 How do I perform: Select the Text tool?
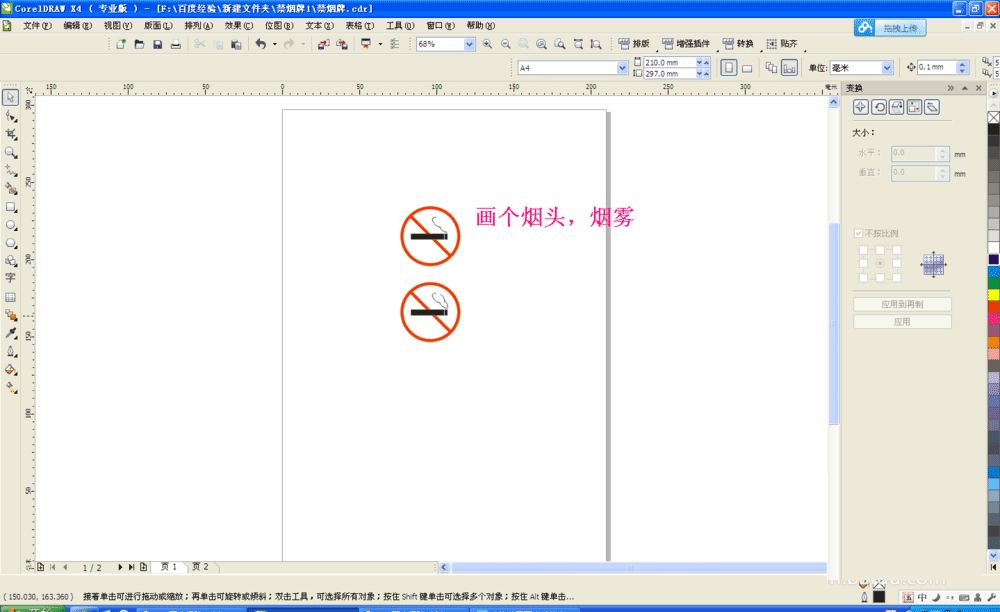(10, 276)
